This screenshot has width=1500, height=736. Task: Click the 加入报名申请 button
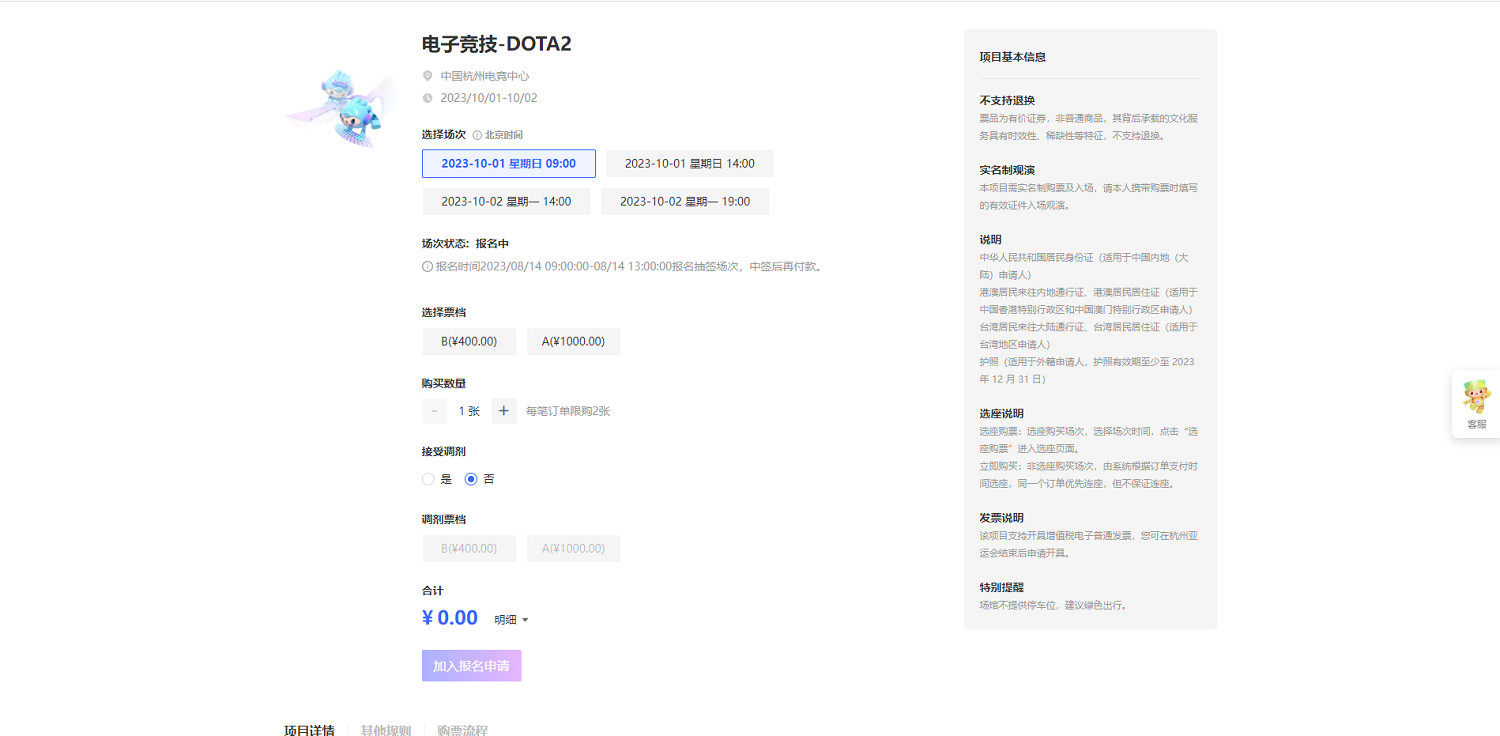click(471, 665)
